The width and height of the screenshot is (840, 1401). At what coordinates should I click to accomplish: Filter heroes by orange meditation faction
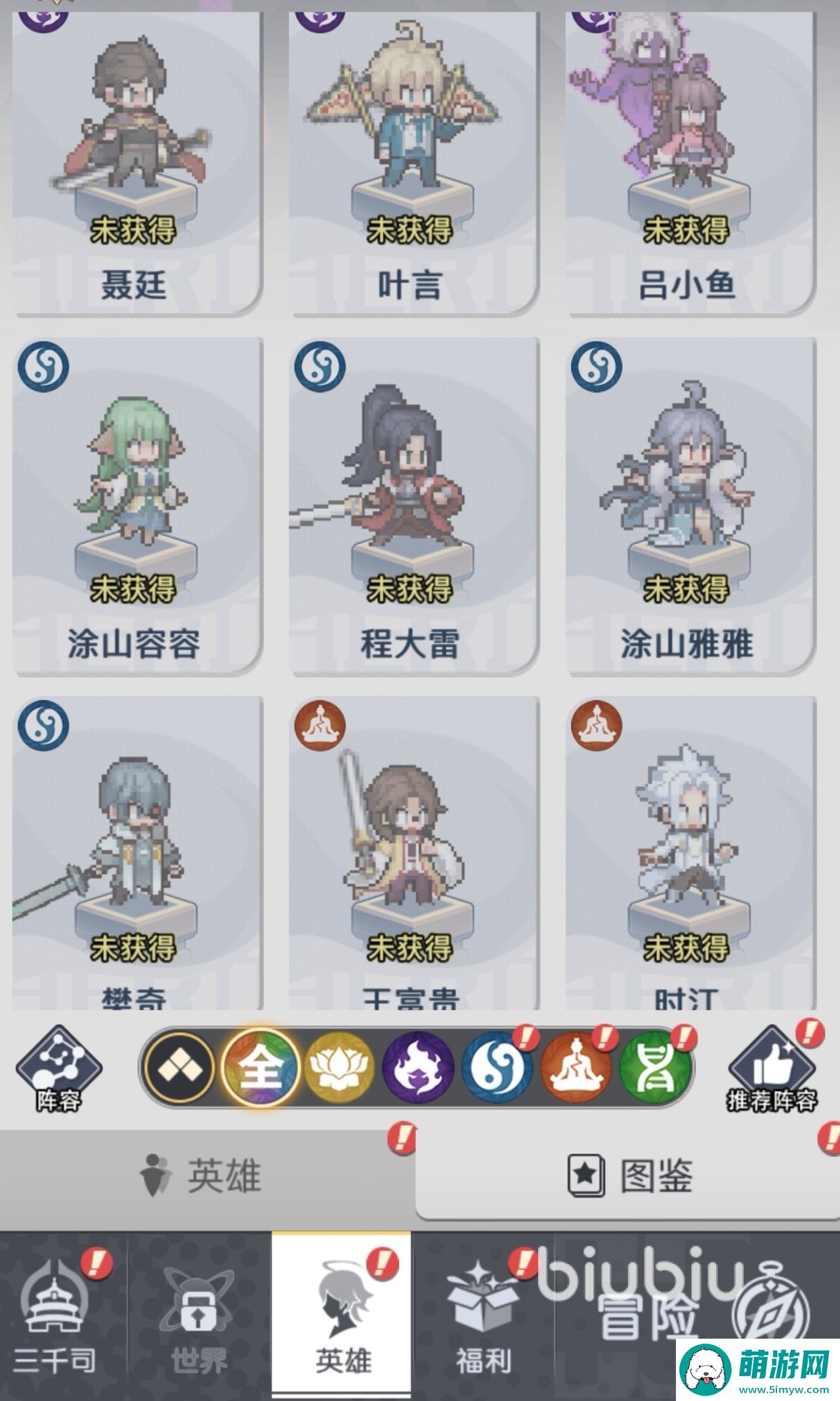(576, 1068)
